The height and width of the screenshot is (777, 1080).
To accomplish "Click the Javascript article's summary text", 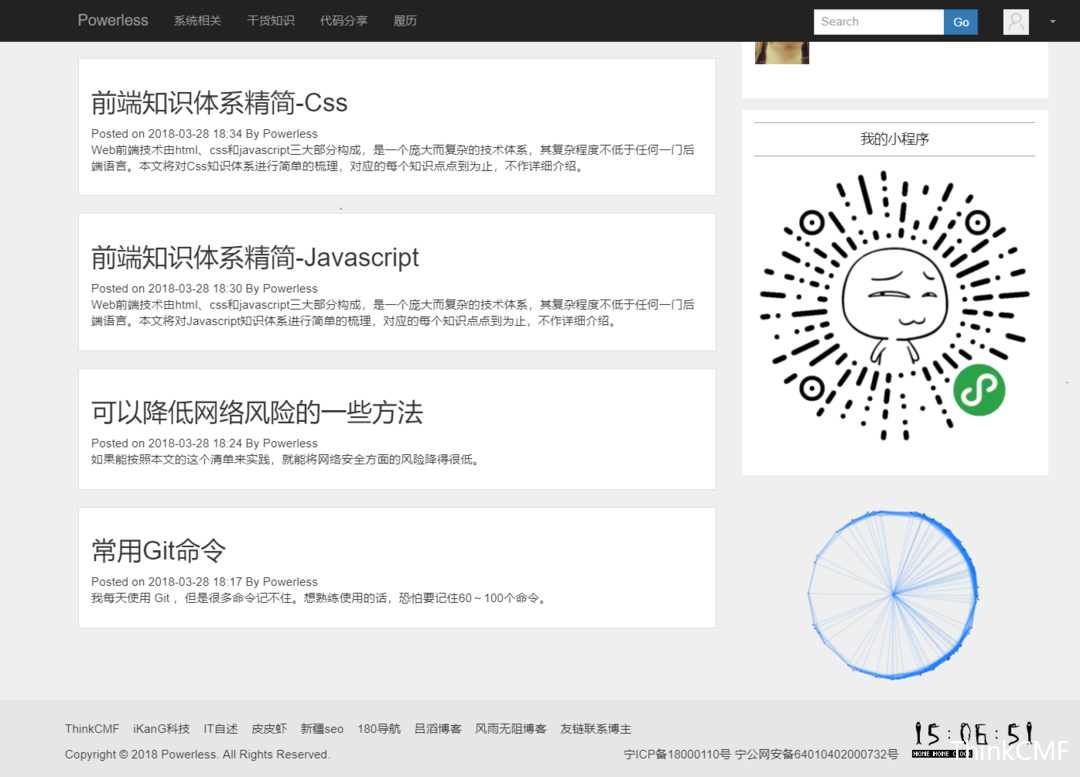I will (393, 313).
